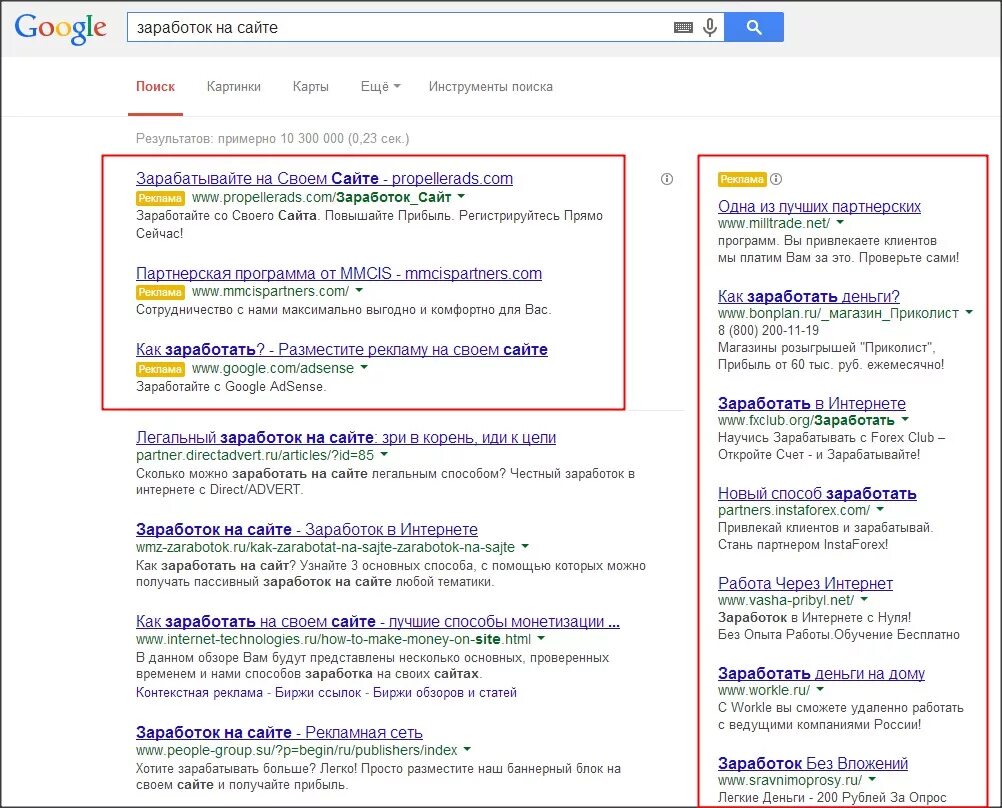Open 'Заработать деньги на дому' side ad
The width and height of the screenshot is (1002, 808).
(x=821, y=674)
